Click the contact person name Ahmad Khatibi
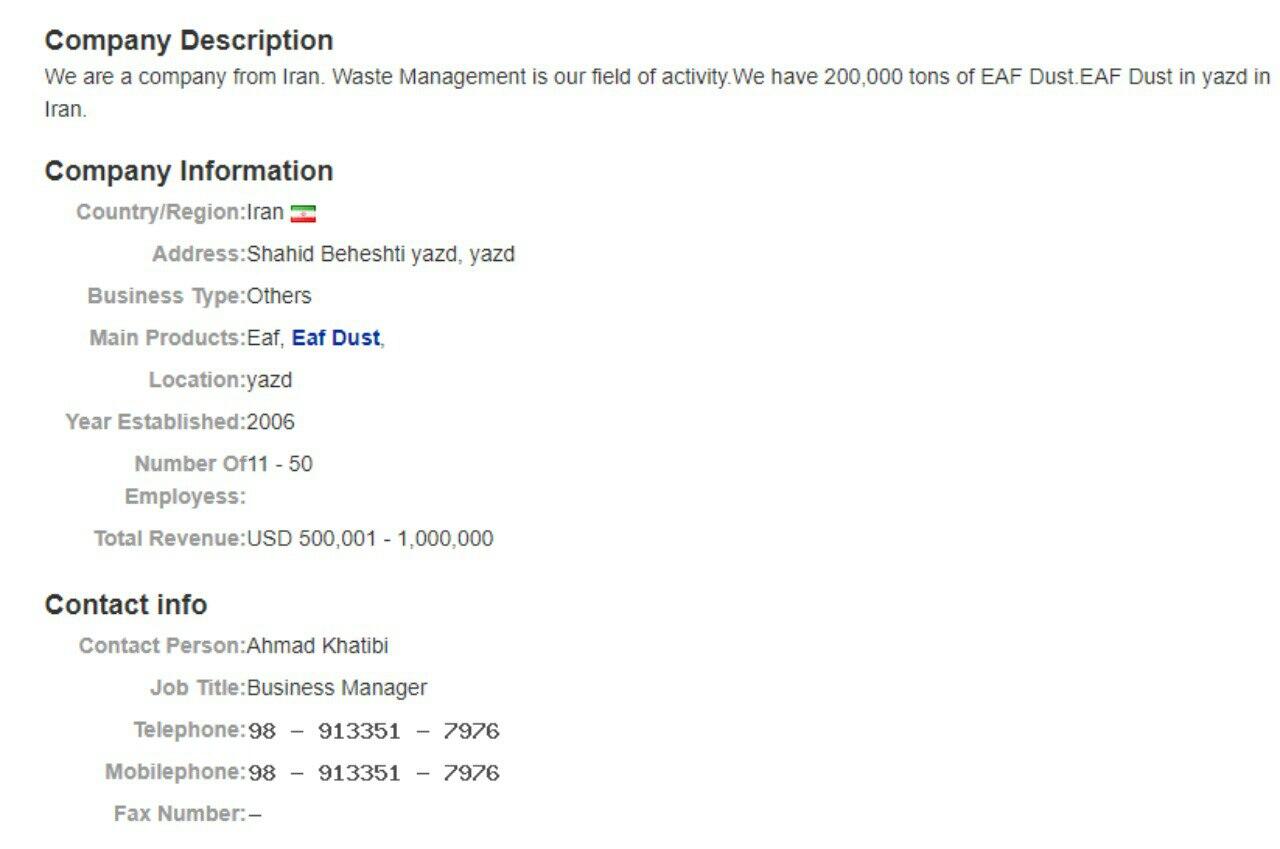 click(317, 646)
